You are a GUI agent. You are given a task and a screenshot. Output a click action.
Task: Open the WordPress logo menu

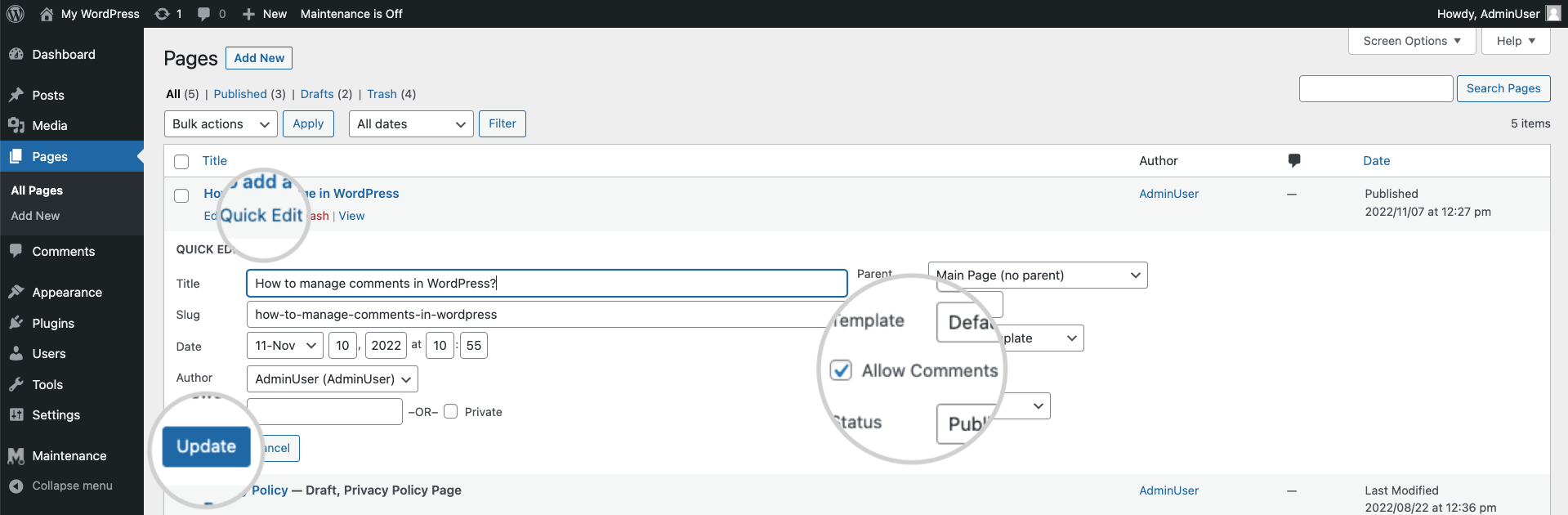(16, 14)
